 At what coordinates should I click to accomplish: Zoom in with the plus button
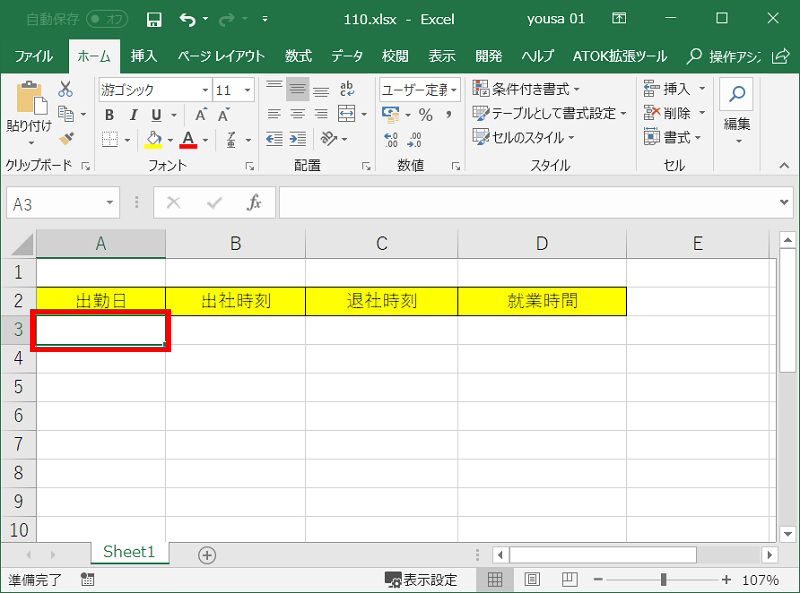point(726,579)
